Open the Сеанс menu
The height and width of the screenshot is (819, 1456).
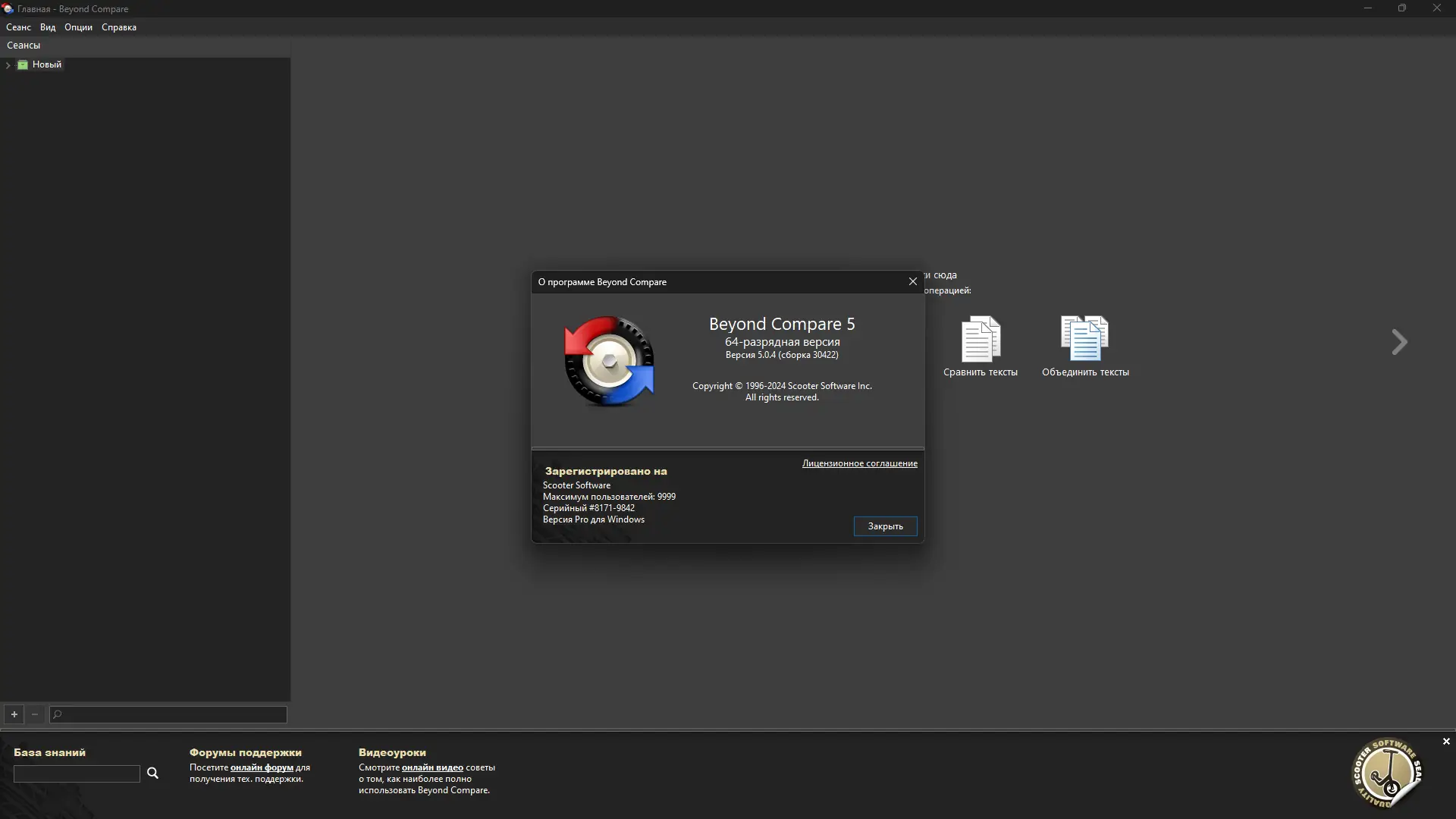point(18,27)
